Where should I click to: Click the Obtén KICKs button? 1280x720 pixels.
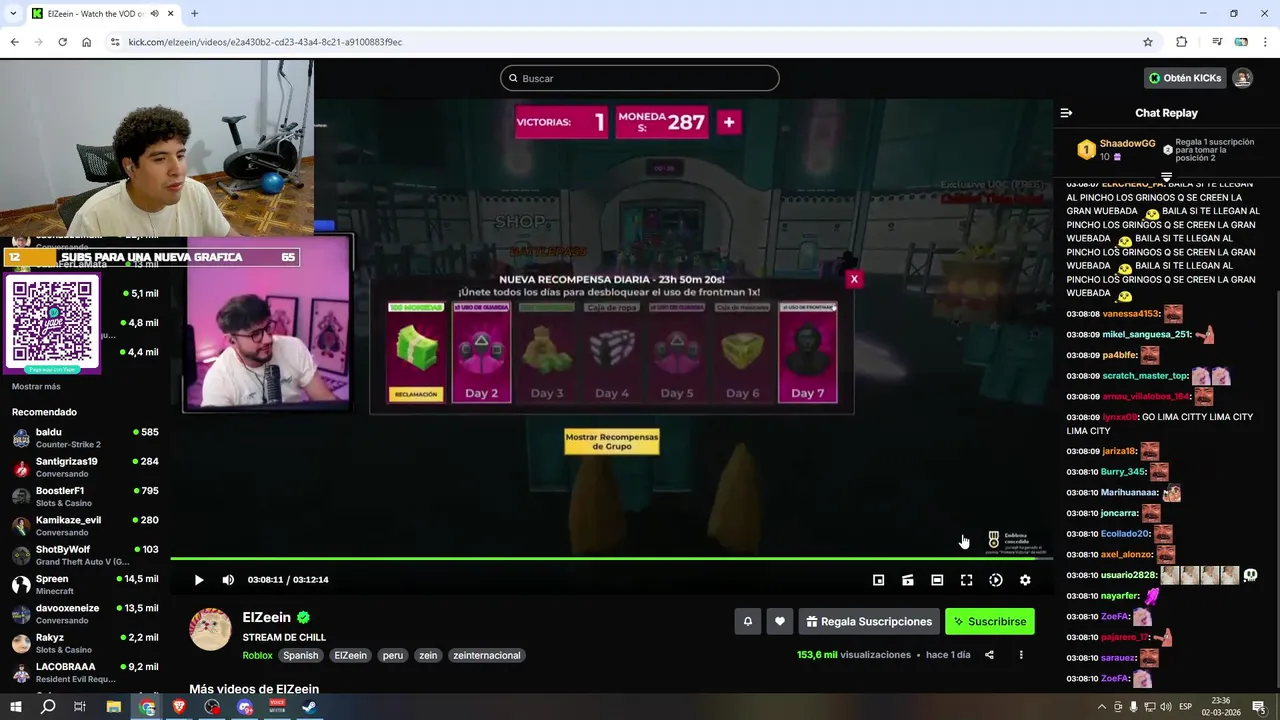[x=1185, y=78]
